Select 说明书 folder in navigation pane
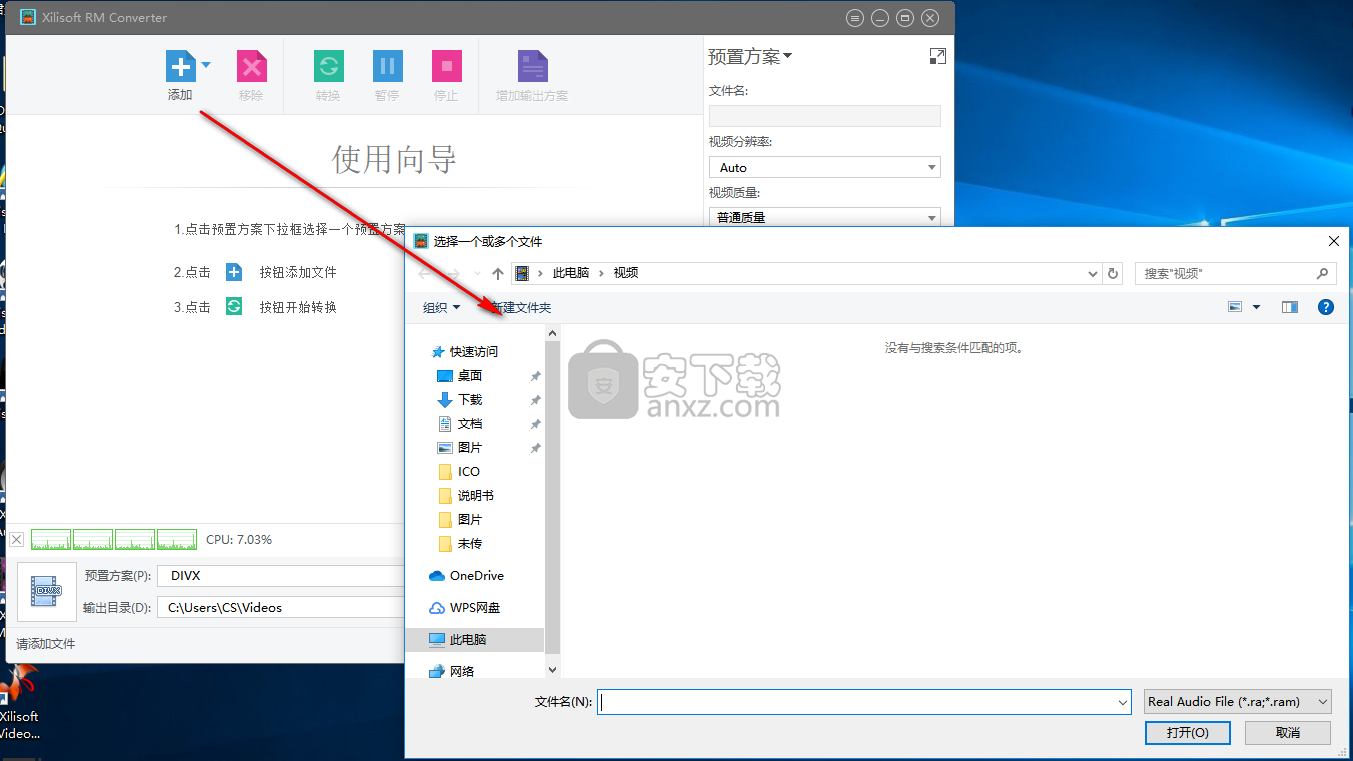This screenshot has width=1353, height=761. click(475, 496)
